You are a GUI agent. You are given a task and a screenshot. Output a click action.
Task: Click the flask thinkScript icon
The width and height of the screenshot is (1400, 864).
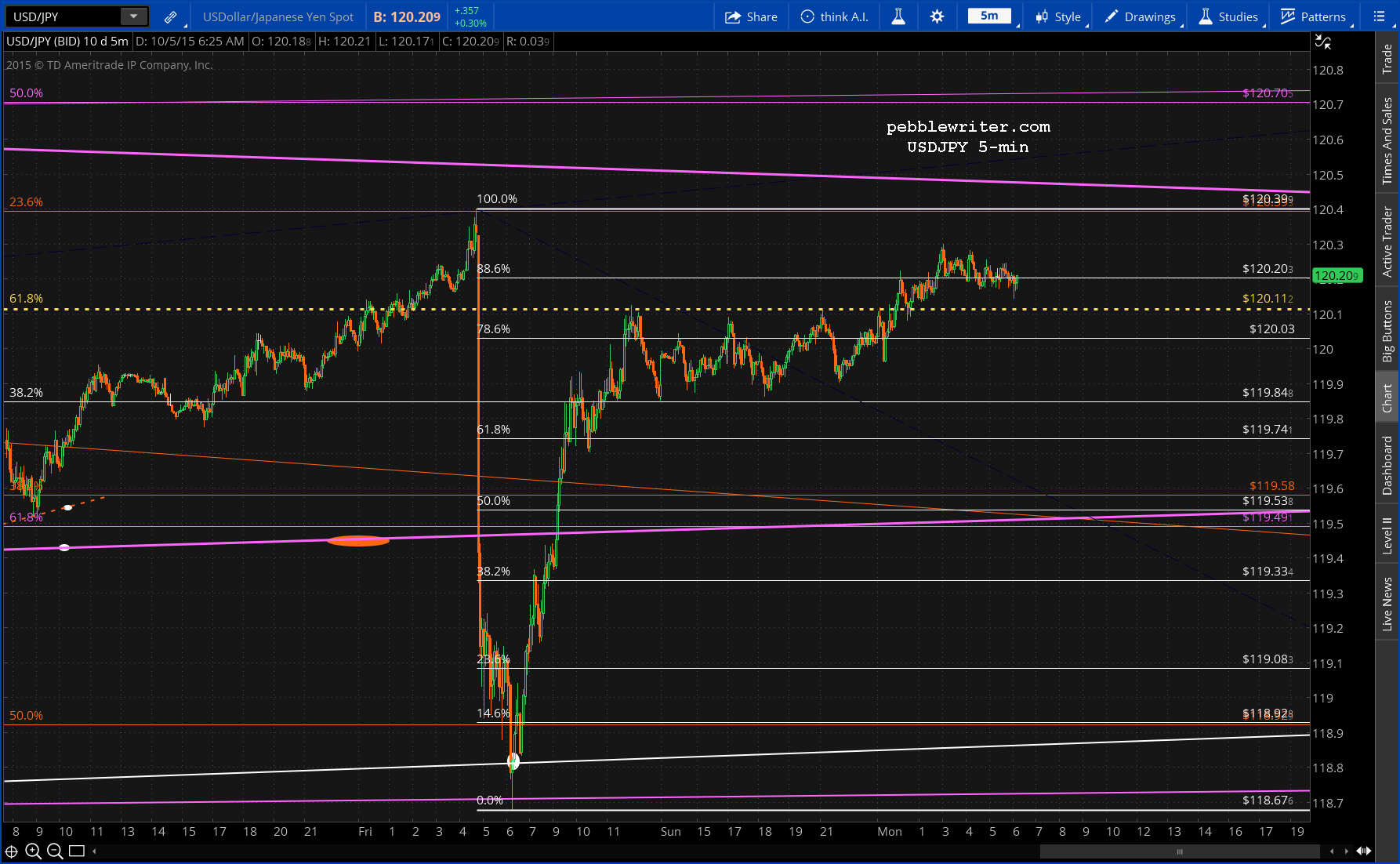[898, 16]
